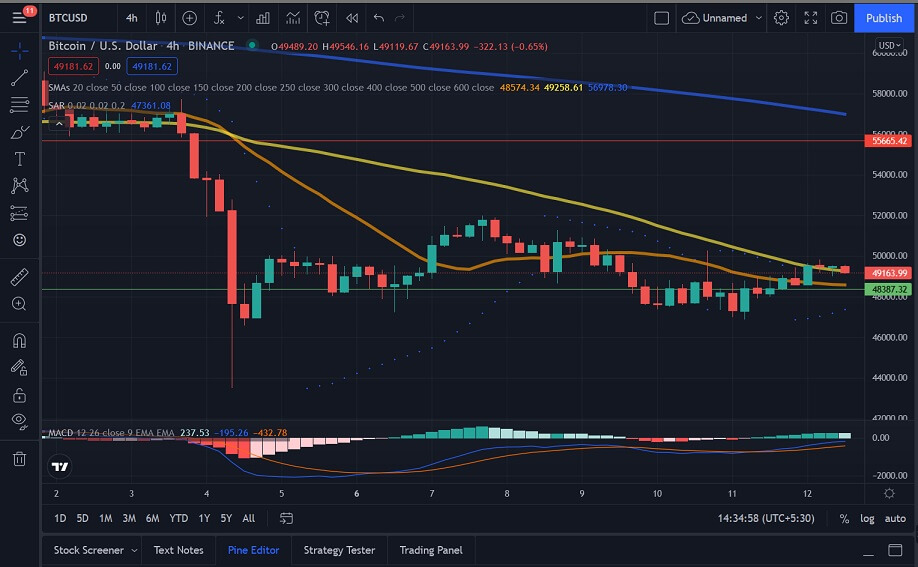Open the Trading Panel tab
The width and height of the screenshot is (918, 567).
point(431,550)
